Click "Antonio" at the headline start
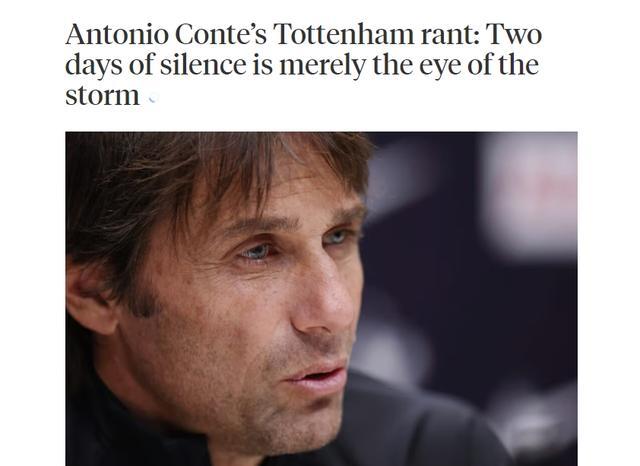This screenshot has width=640, height=466. click(x=117, y=34)
